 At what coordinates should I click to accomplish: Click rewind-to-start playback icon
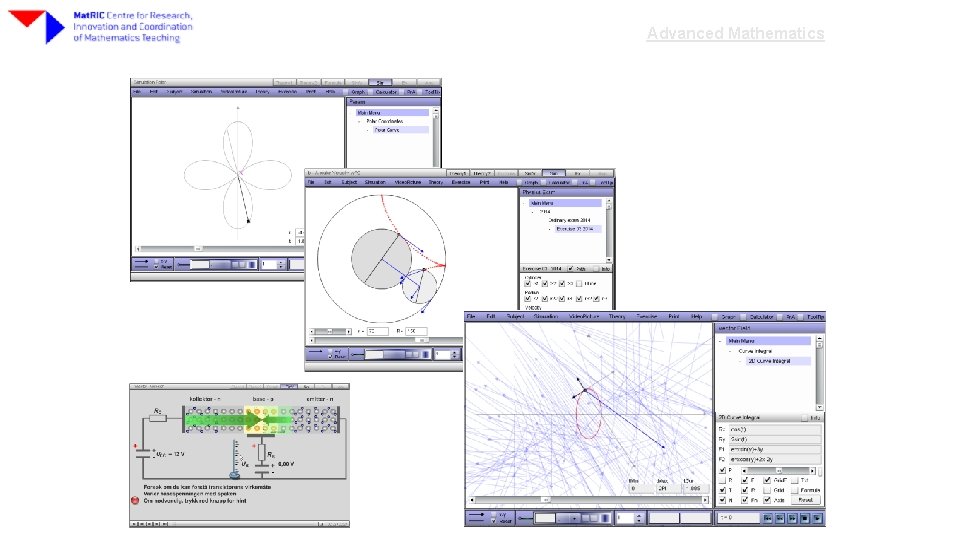[768, 519]
